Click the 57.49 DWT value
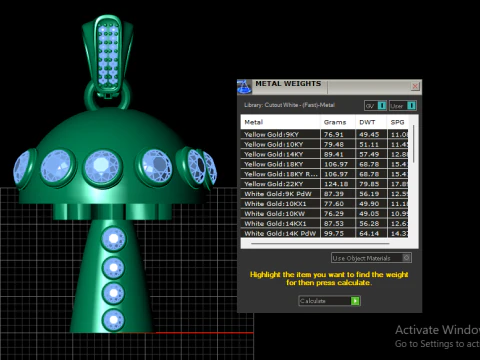This screenshot has width=480, height=360. 369,154
